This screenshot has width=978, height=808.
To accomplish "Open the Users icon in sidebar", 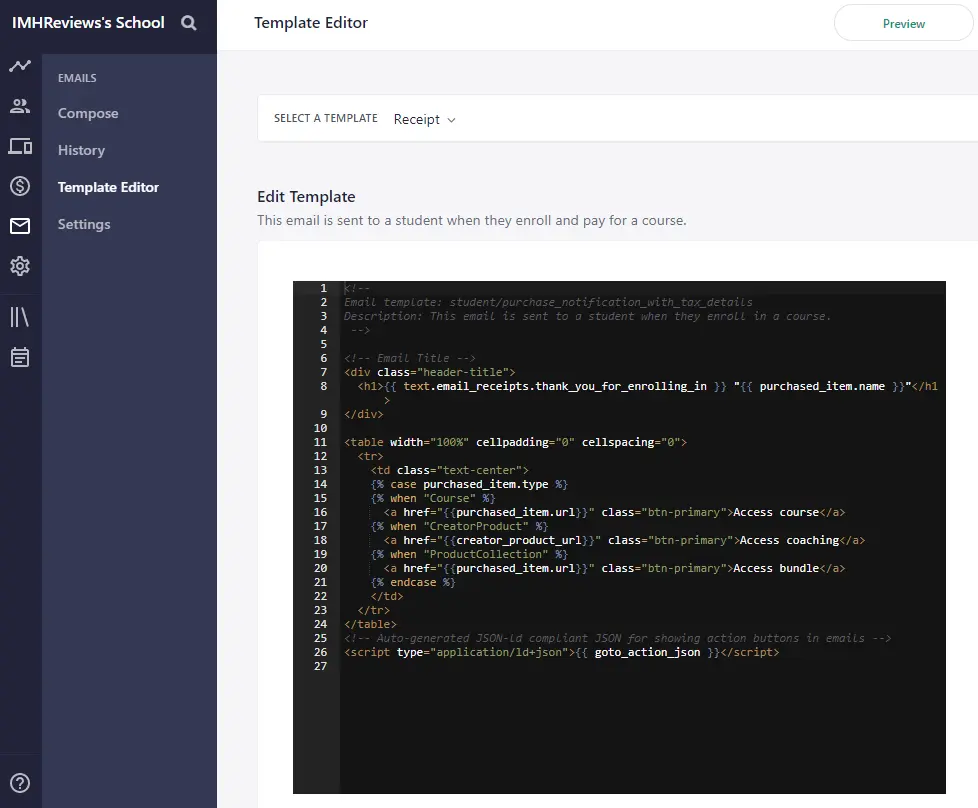I will [x=20, y=106].
